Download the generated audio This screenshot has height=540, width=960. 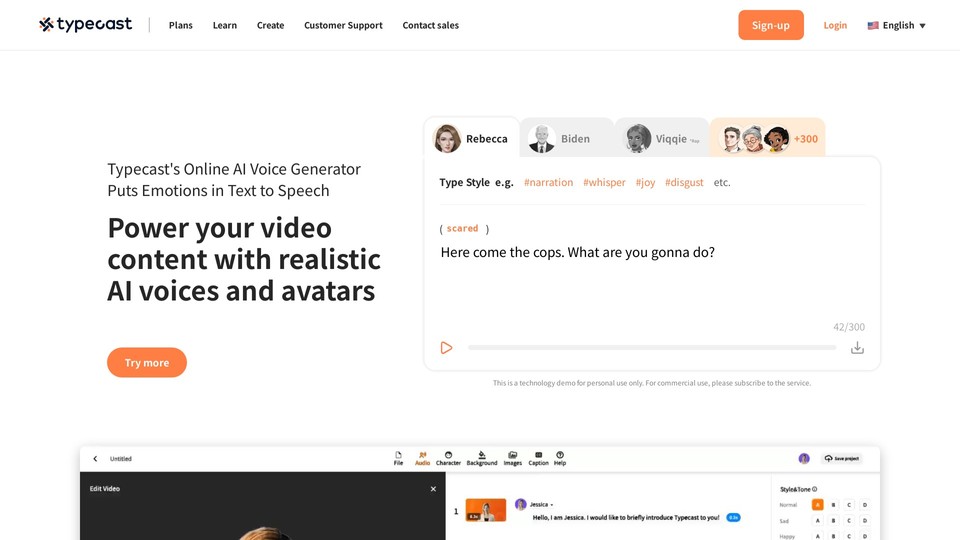(857, 348)
